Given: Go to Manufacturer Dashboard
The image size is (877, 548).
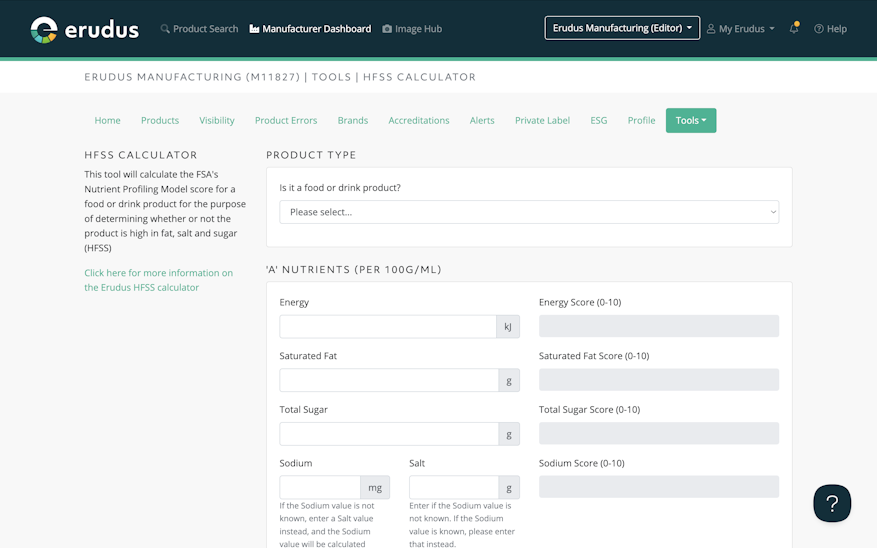Looking at the screenshot, I should tap(310, 29).
